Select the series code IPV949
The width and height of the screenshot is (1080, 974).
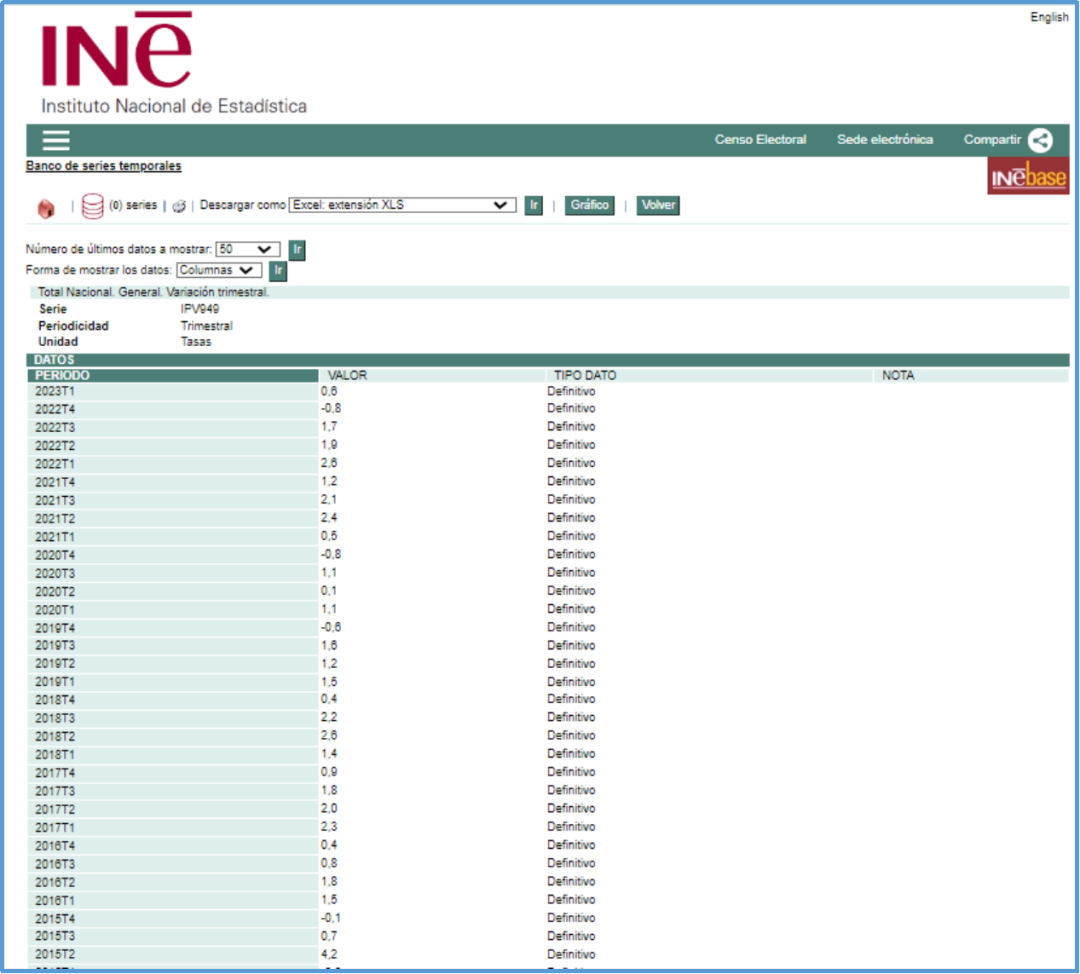(200, 309)
